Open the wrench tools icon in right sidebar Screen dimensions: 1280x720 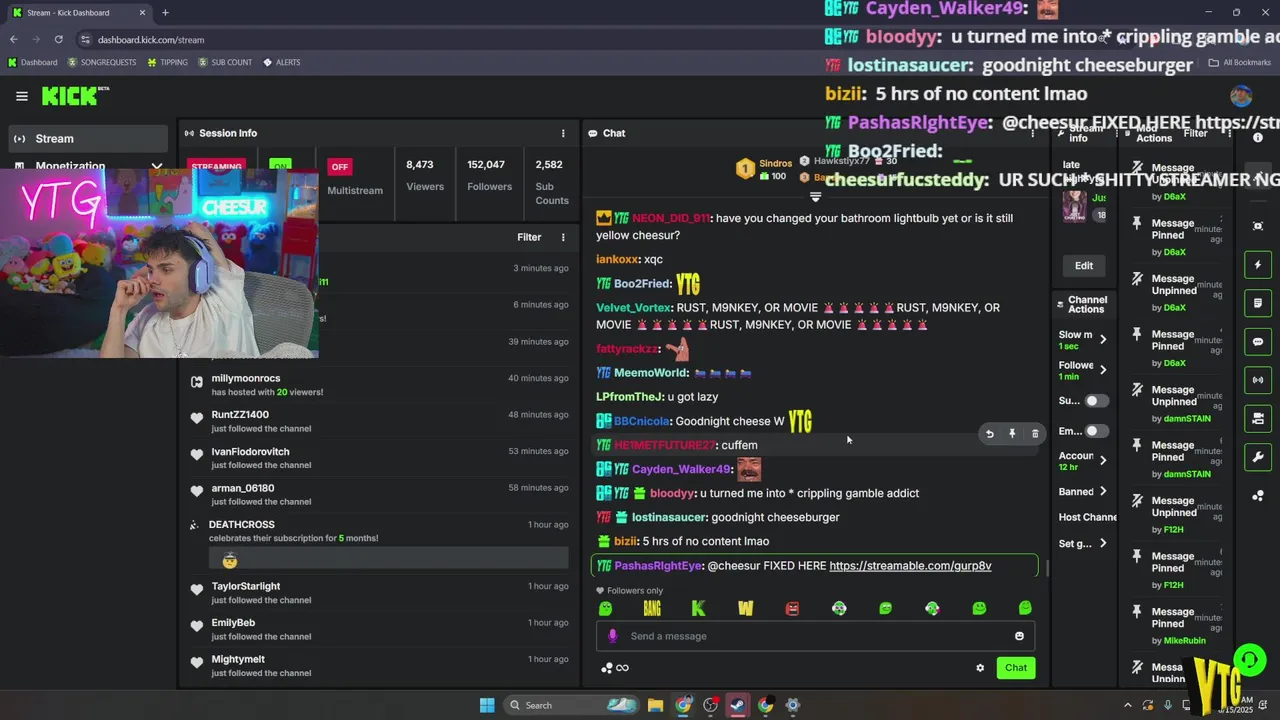[x=1258, y=457]
